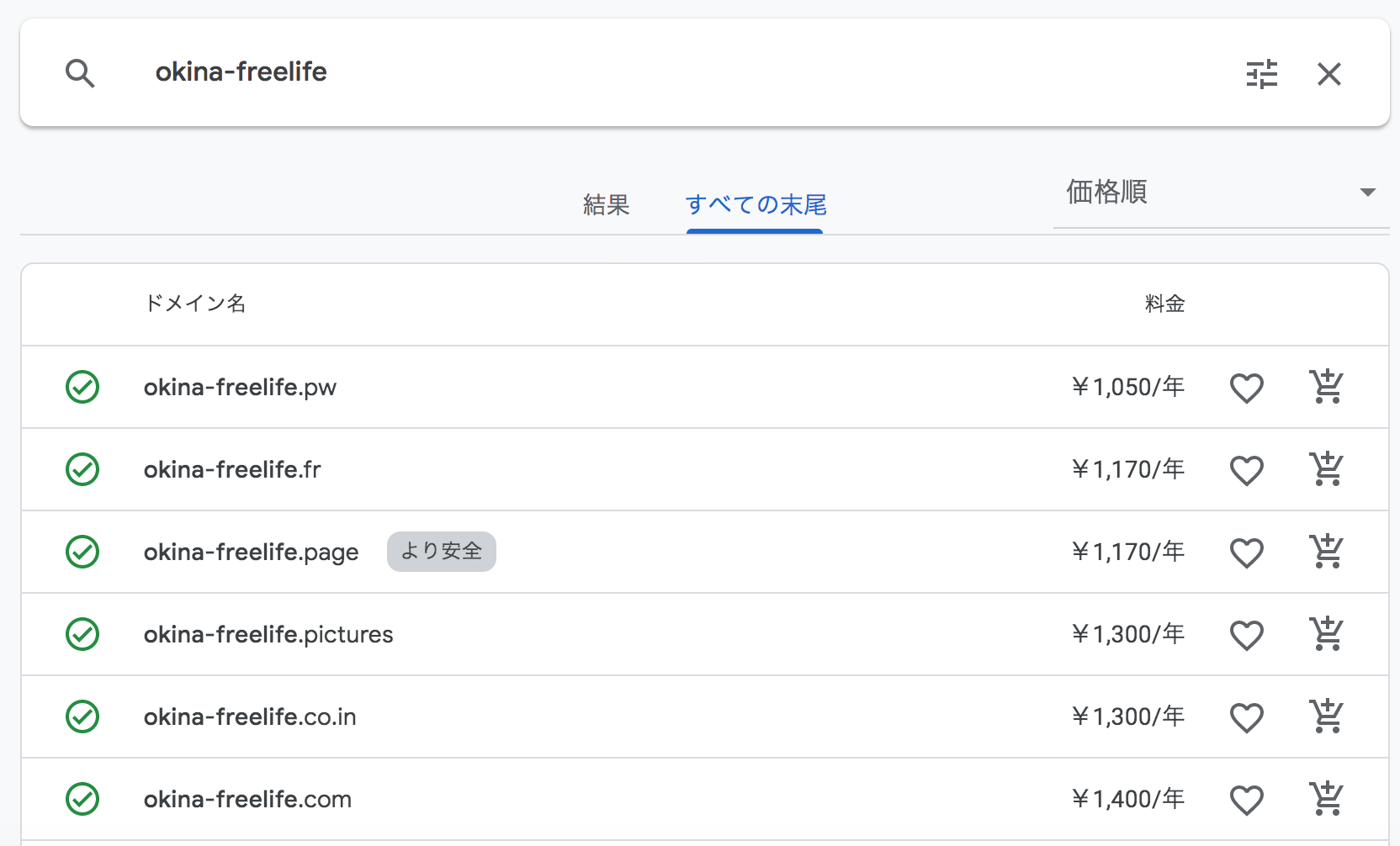
Task: Click the ¥1,170/年 price for okina-freelife.page
Action: pos(1128,552)
